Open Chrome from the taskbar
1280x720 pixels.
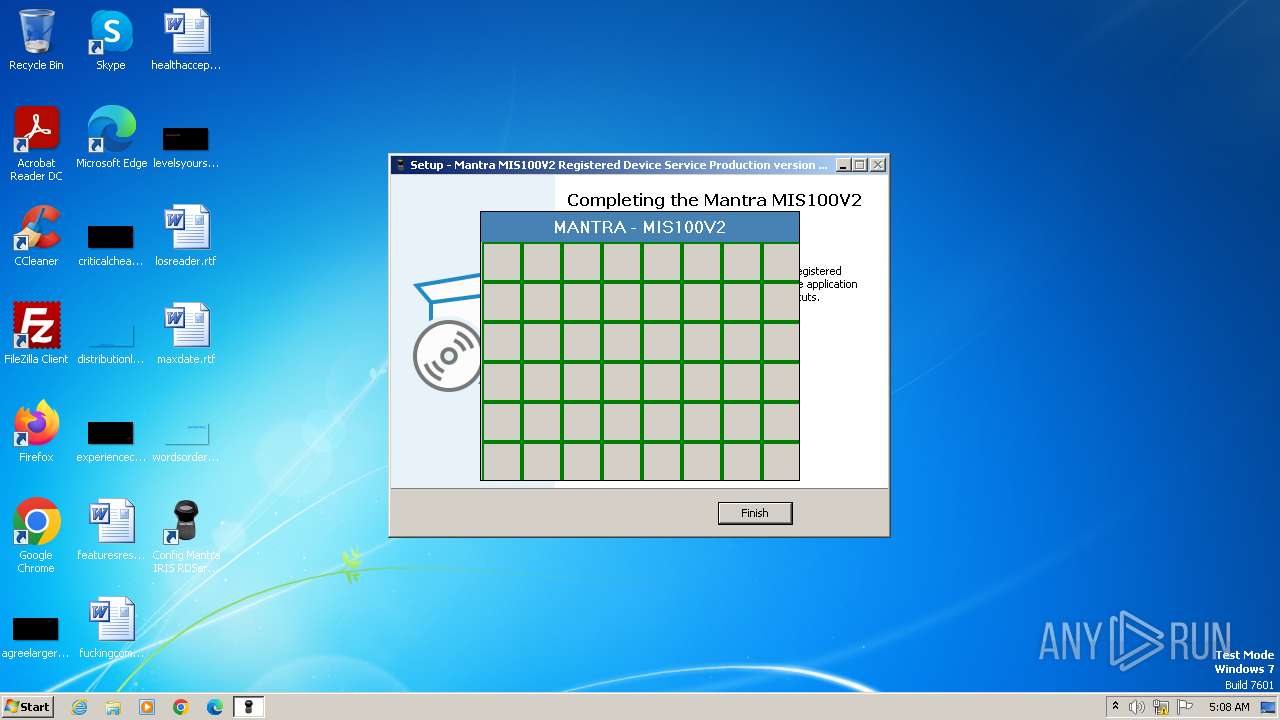click(x=181, y=707)
